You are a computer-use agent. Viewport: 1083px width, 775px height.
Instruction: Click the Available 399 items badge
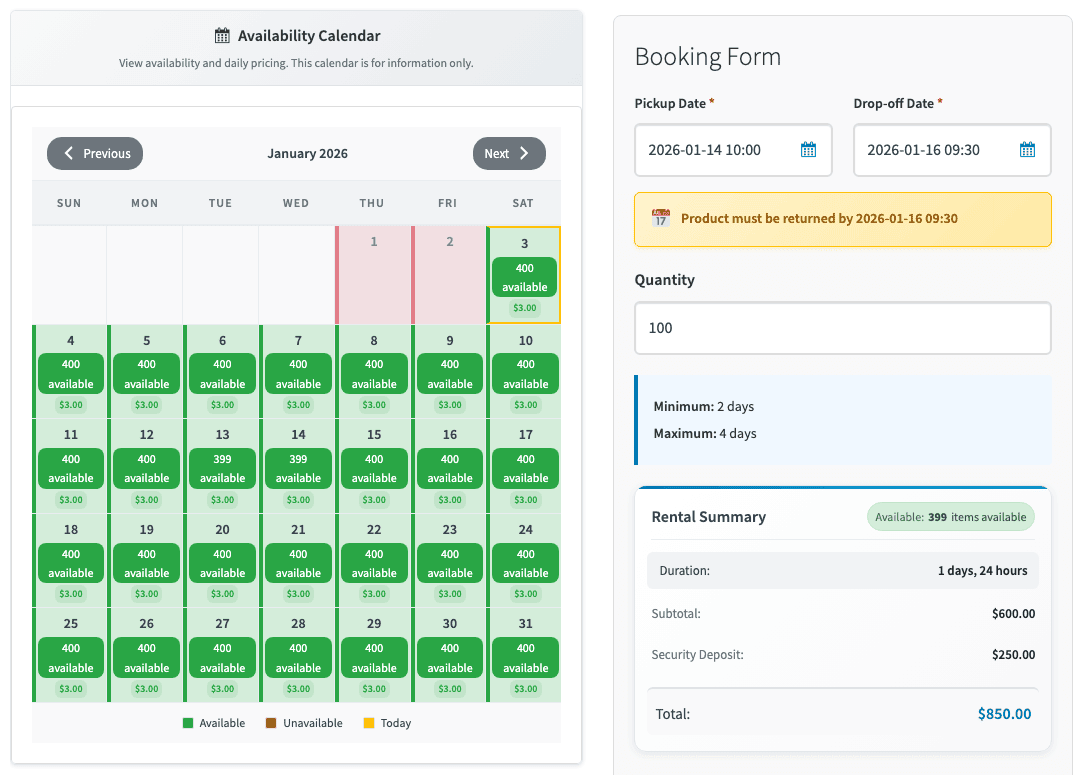[x=950, y=517]
